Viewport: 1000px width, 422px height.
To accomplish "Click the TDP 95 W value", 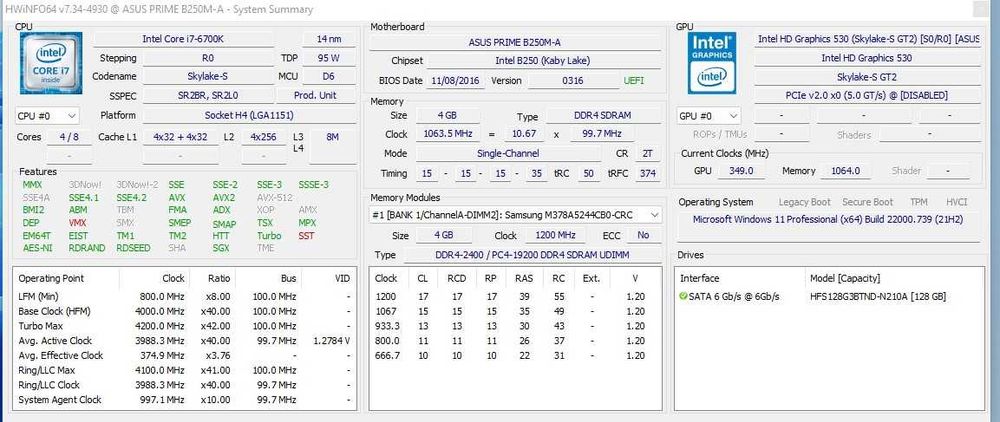I will [328, 58].
